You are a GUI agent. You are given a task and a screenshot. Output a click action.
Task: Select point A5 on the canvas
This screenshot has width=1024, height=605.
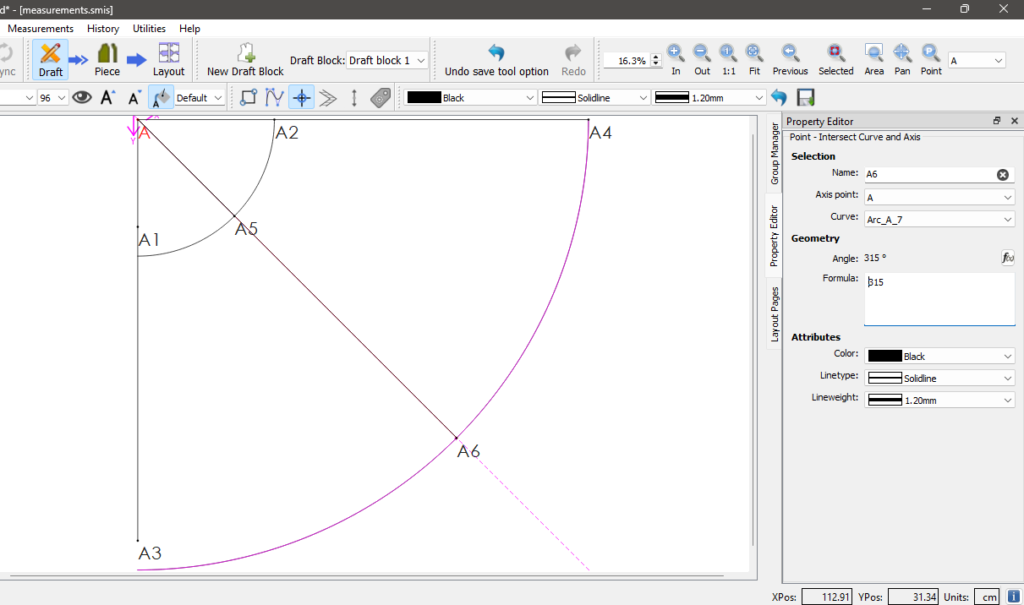point(235,216)
